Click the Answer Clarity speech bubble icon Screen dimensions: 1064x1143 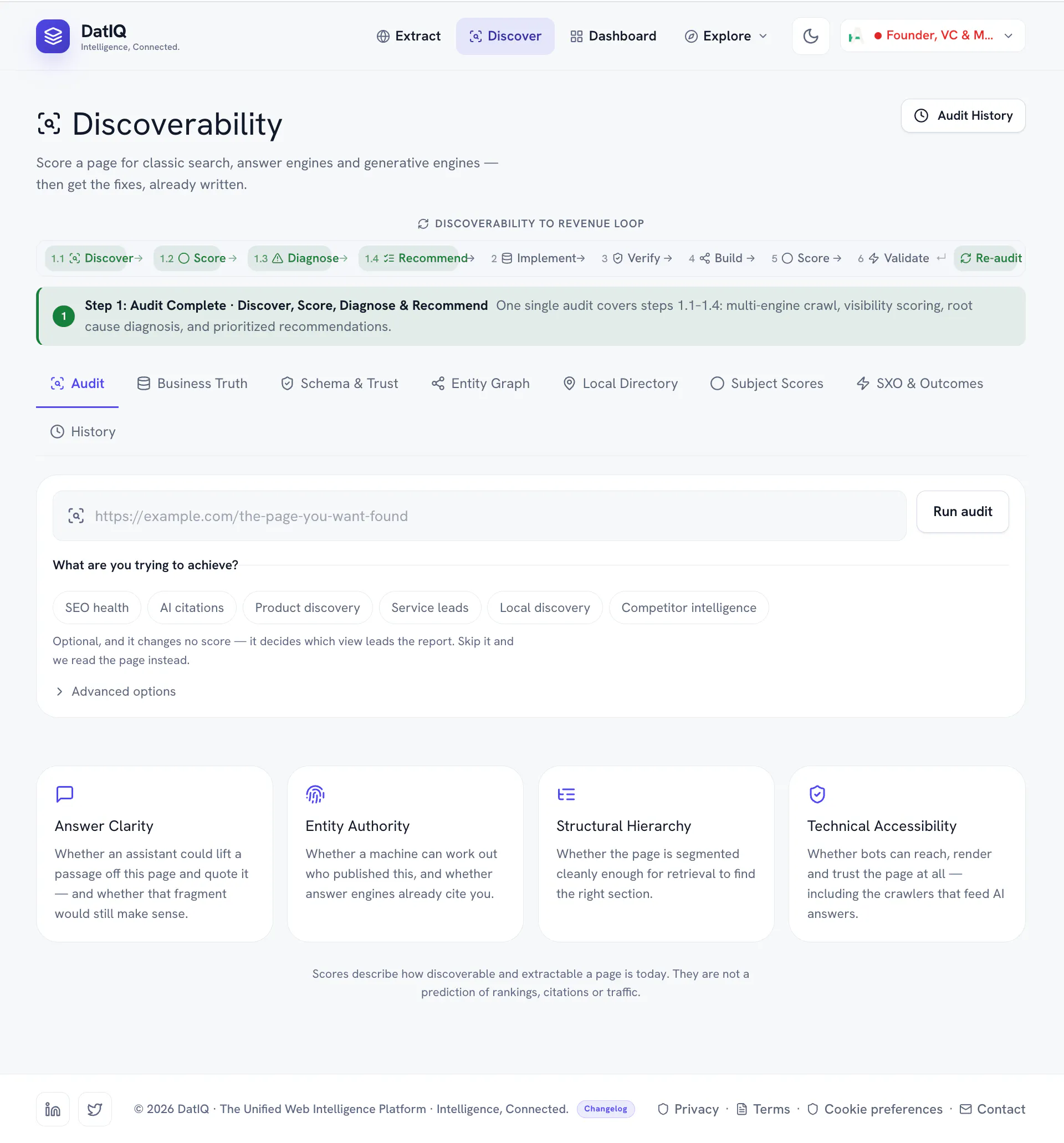click(x=64, y=794)
